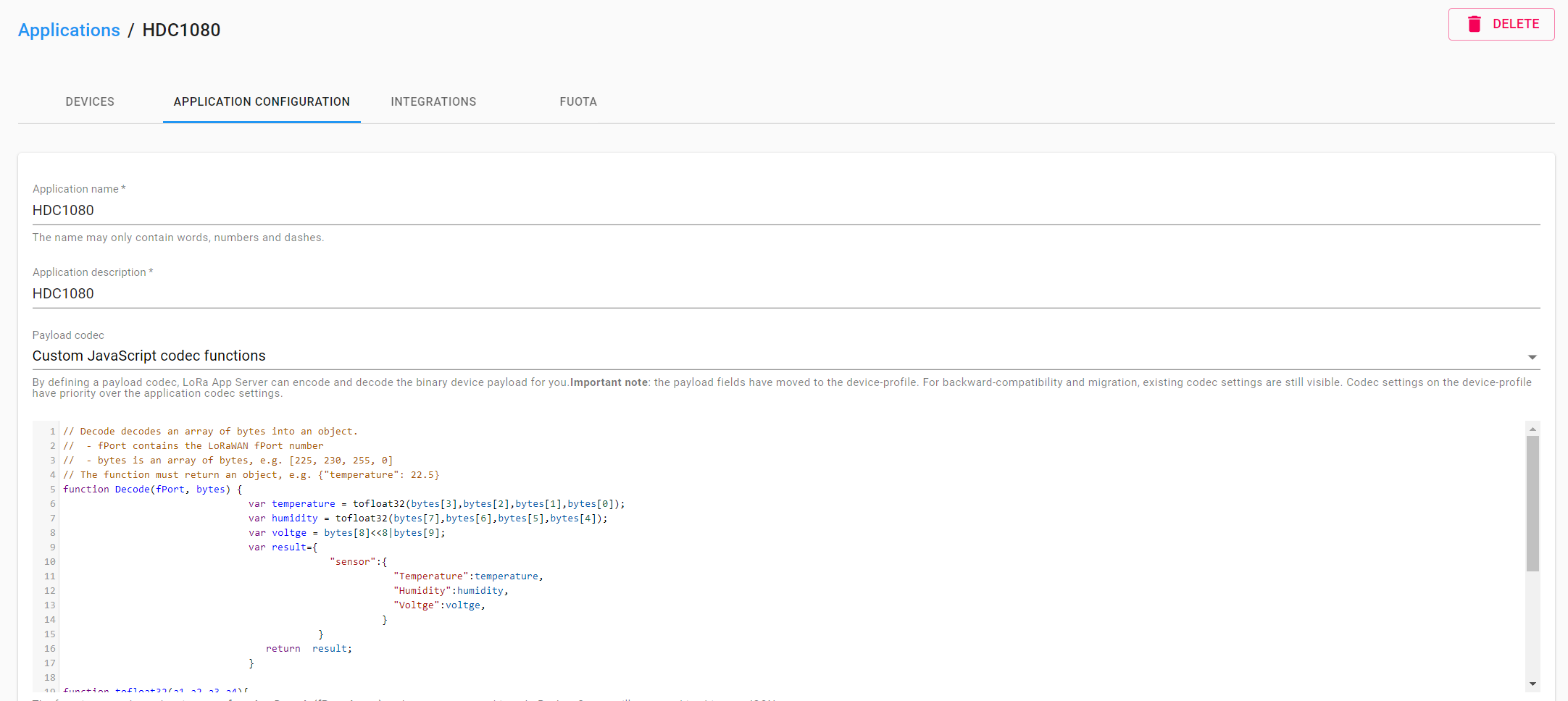Place cursor on the function Decode line
Viewport: 1568px width, 701px height.
point(152,490)
